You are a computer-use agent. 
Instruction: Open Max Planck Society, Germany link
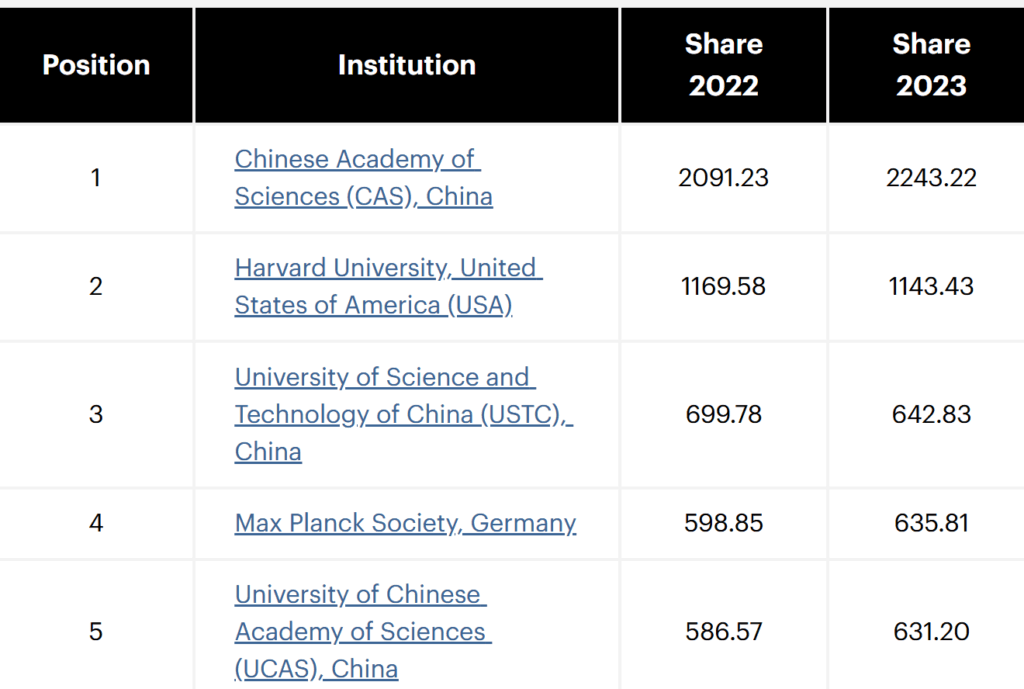tap(405, 523)
